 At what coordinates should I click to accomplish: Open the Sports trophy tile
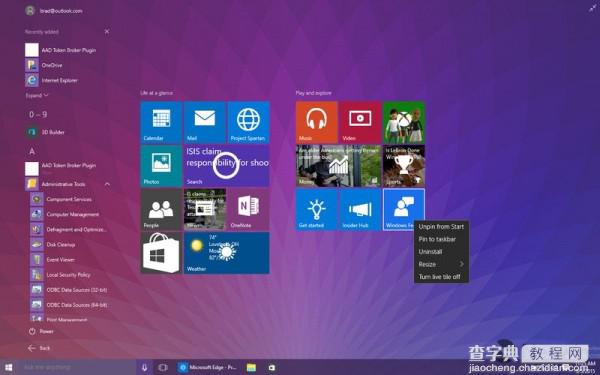click(x=404, y=166)
